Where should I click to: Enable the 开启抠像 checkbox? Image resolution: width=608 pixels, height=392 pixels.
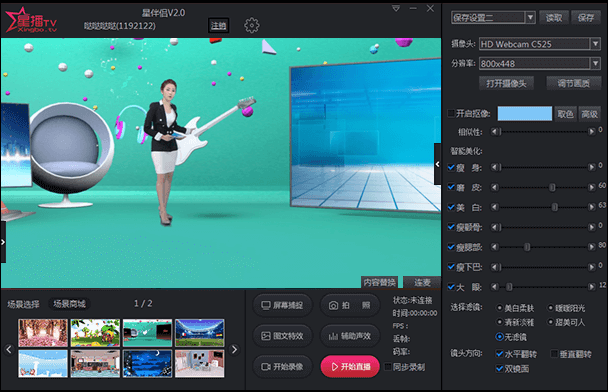click(x=451, y=113)
